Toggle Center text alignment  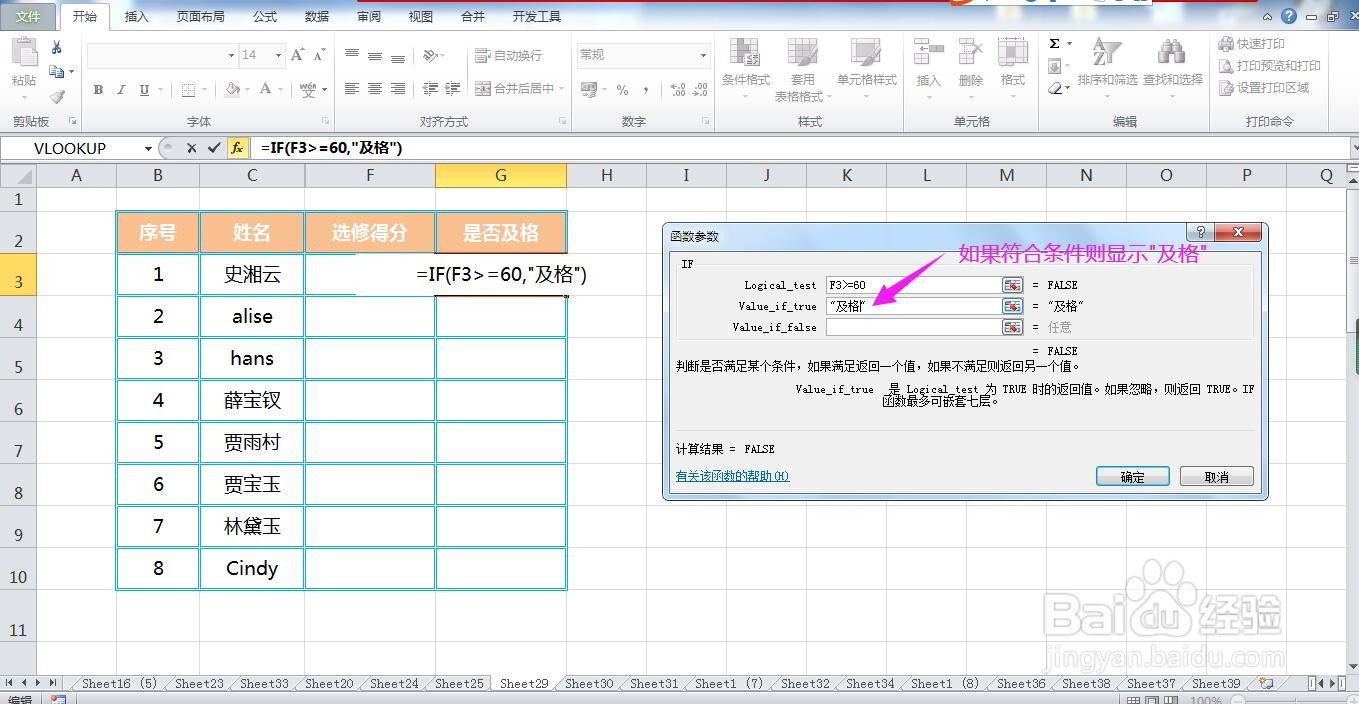click(x=375, y=89)
